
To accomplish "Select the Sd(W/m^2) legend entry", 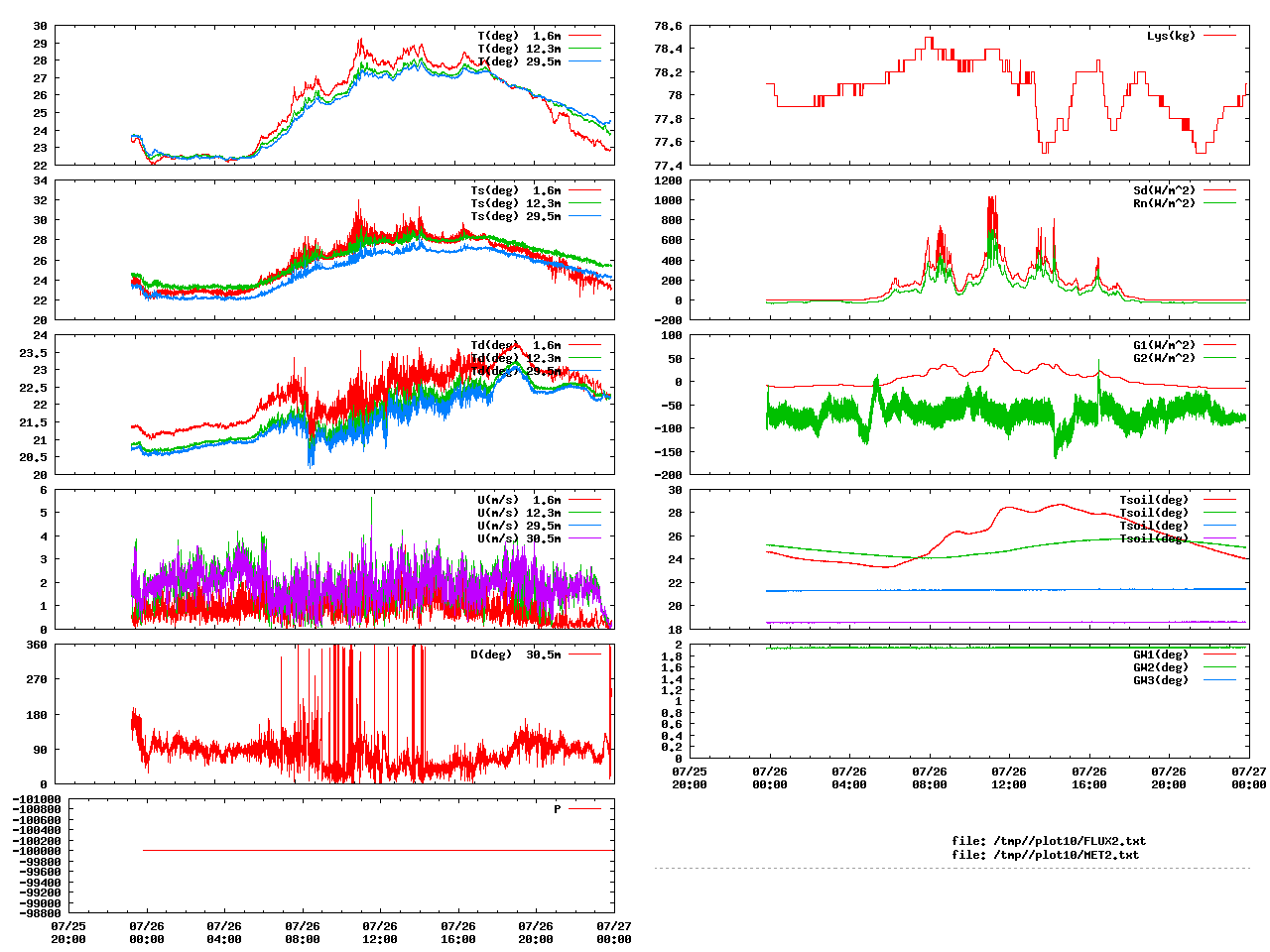I will tap(1164, 190).
